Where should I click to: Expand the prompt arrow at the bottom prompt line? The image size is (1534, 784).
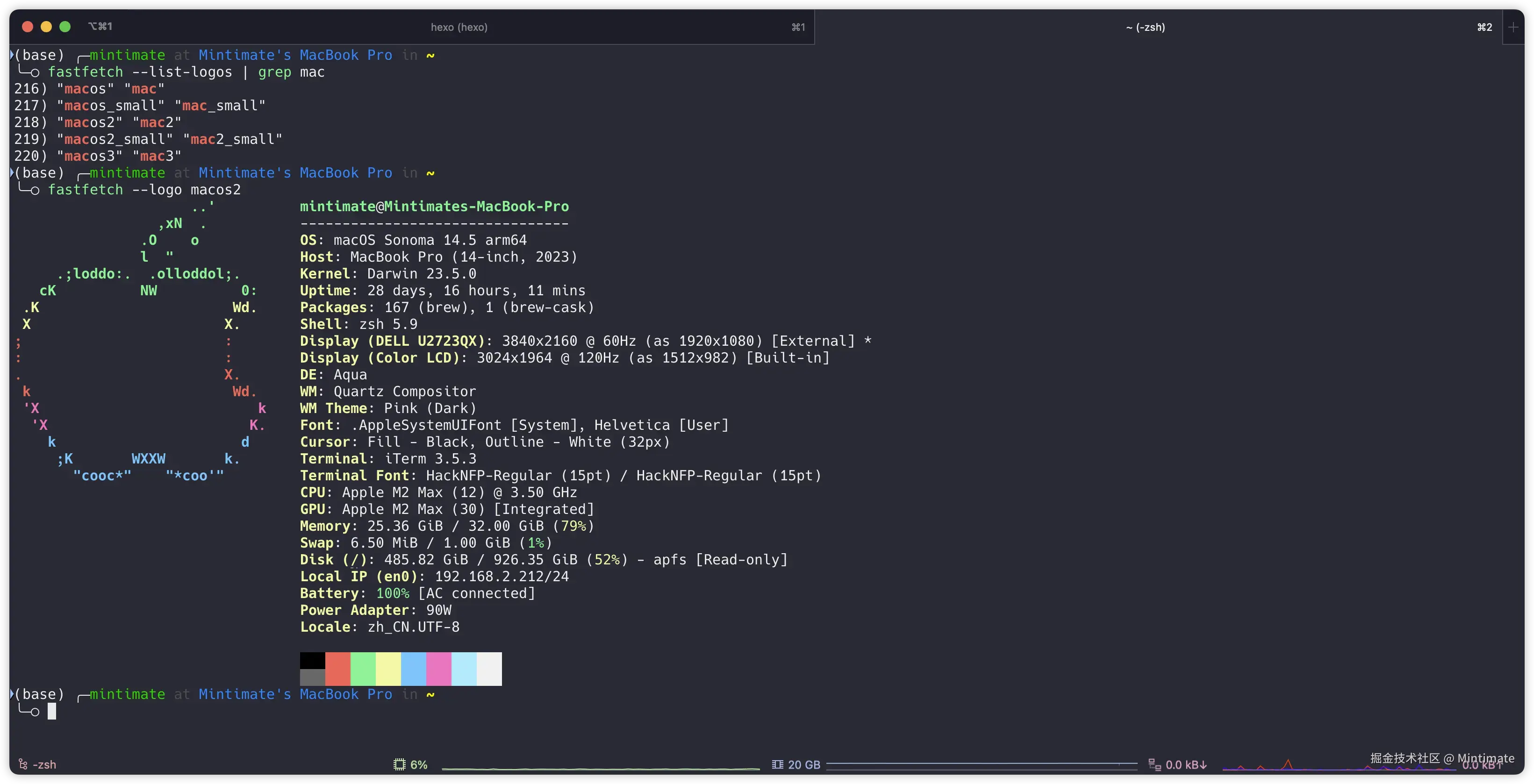11,694
